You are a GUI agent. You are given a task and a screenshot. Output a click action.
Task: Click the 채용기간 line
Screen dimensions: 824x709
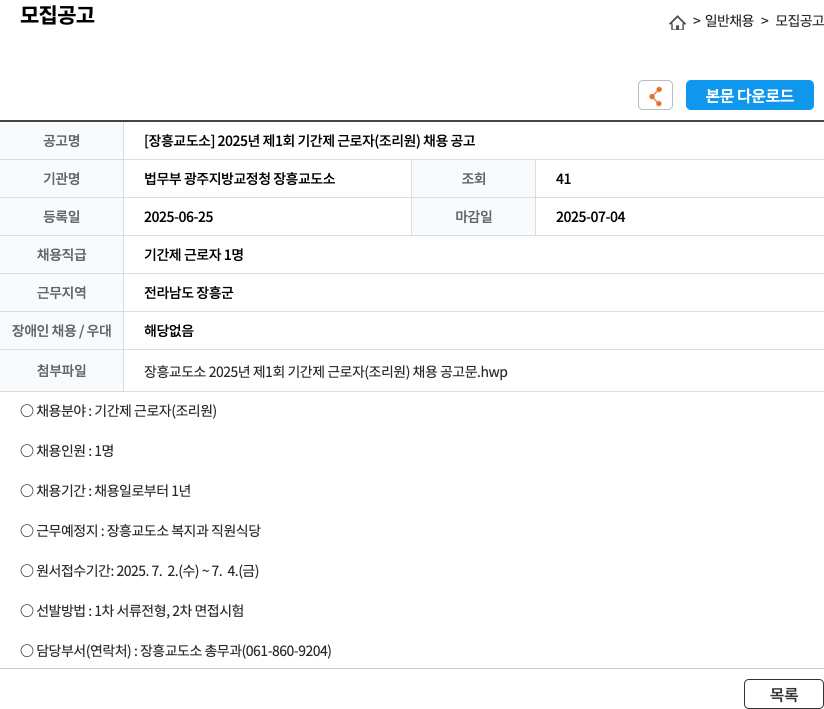tap(106, 490)
